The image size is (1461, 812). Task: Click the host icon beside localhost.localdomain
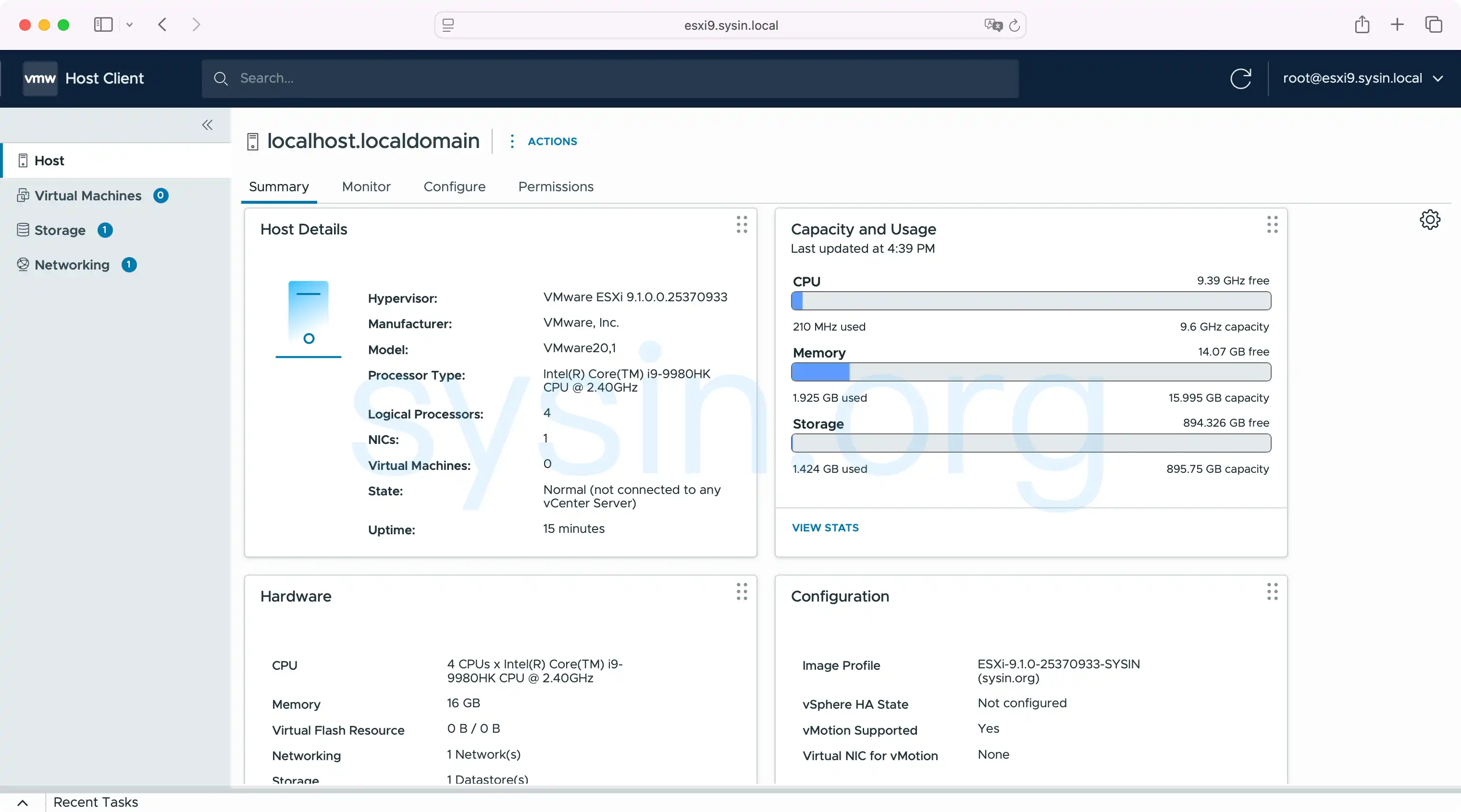pyautogui.click(x=253, y=141)
